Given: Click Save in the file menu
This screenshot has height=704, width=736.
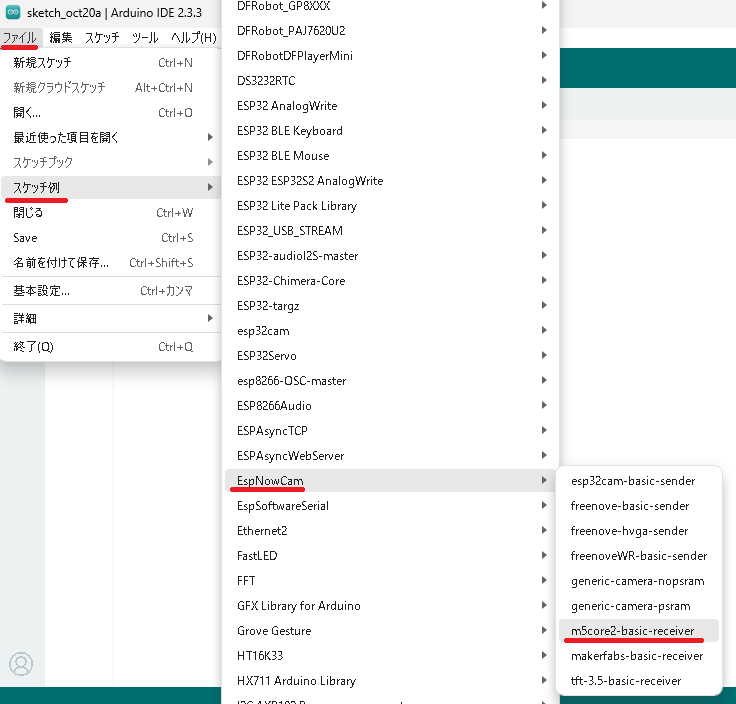Looking at the screenshot, I should click(x=111, y=237).
